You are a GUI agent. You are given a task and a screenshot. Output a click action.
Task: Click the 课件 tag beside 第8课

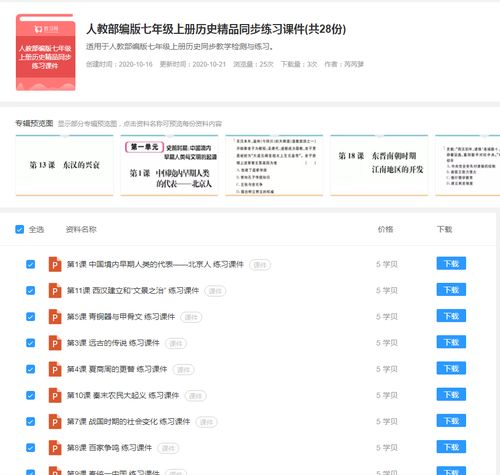[x=168, y=448]
